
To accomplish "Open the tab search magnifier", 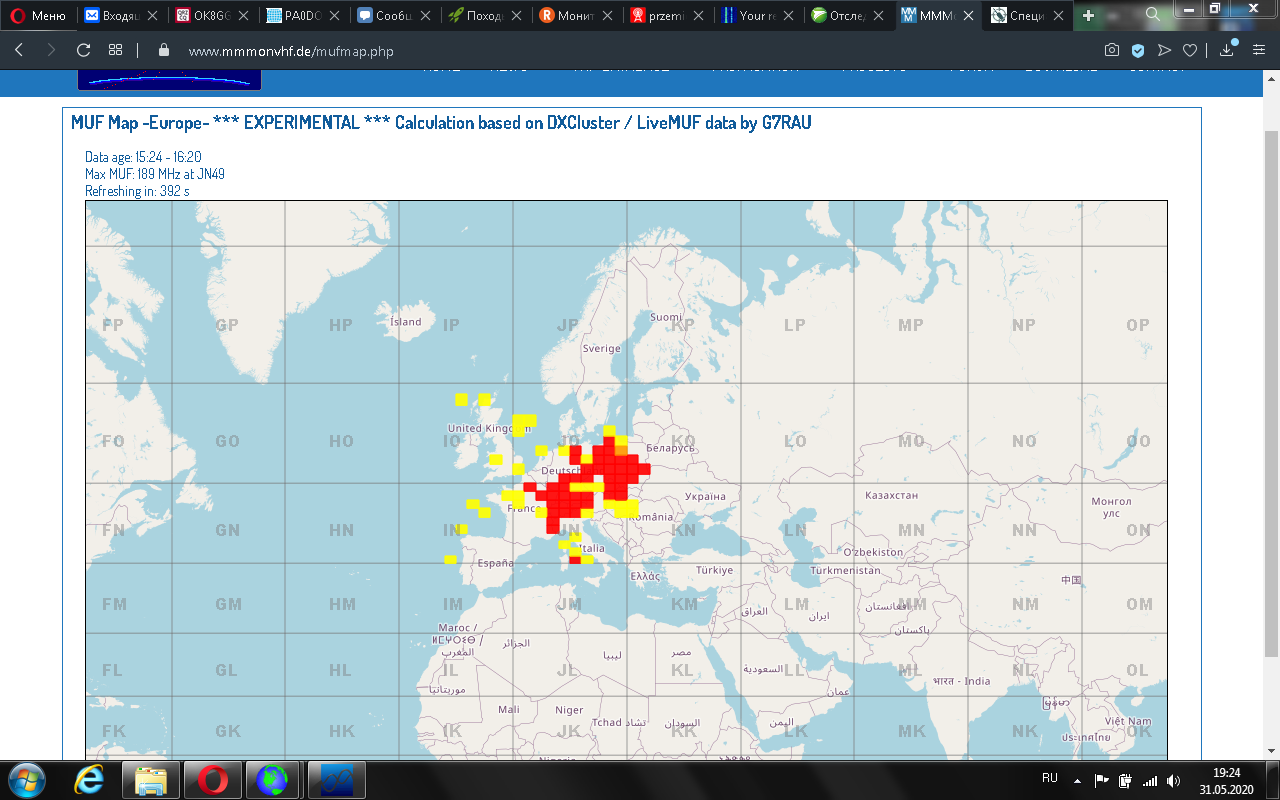I will pos(1152,14).
